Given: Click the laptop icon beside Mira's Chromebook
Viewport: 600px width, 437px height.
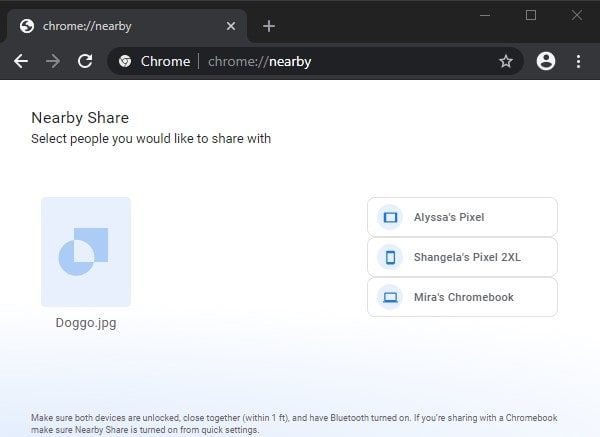Looking at the screenshot, I should (390, 297).
